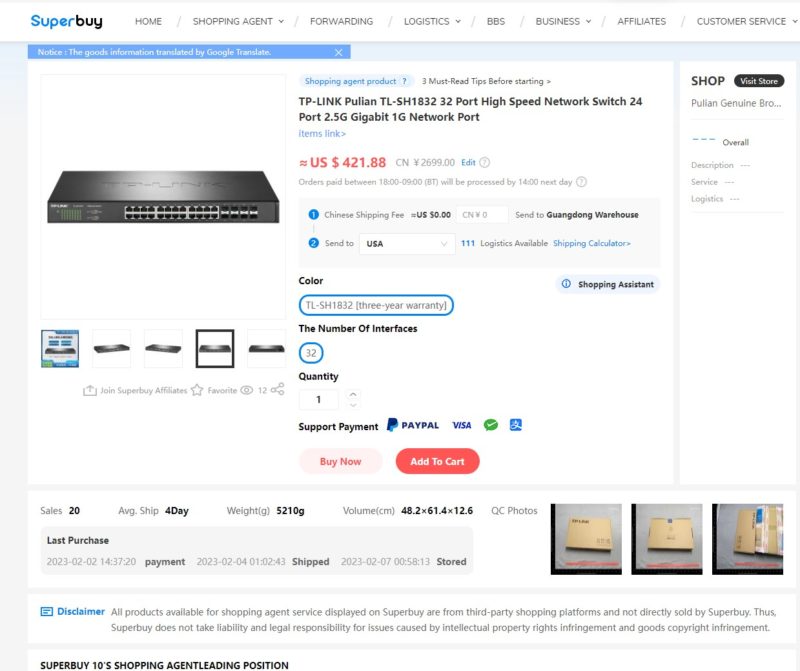Image resolution: width=800 pixels, height=671 pixels.
Task: Expand the LOGISTICS menu
Action: 432,21
